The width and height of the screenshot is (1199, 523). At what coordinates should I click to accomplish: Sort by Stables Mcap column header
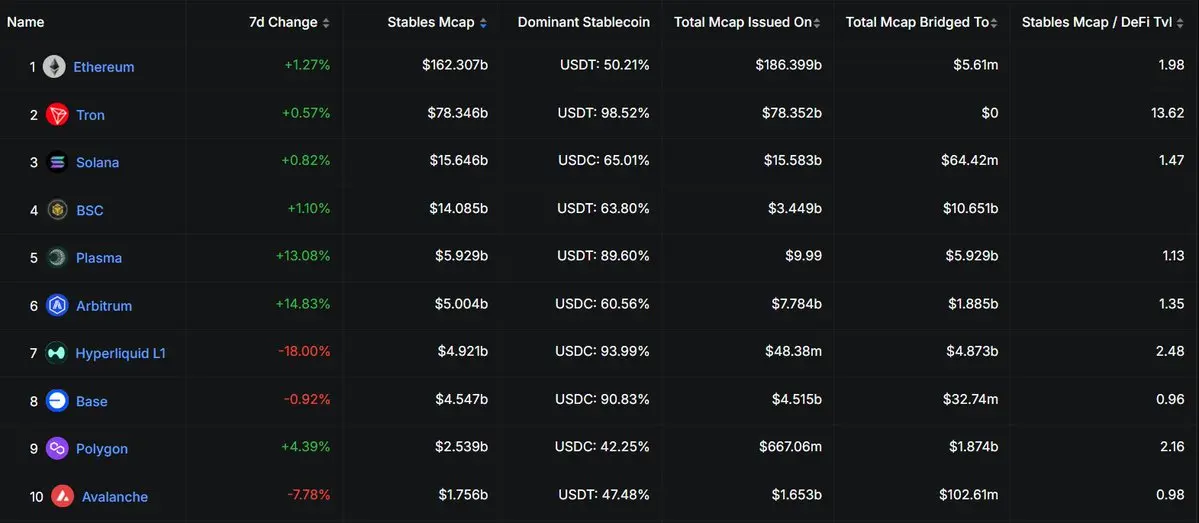[430, 22]
